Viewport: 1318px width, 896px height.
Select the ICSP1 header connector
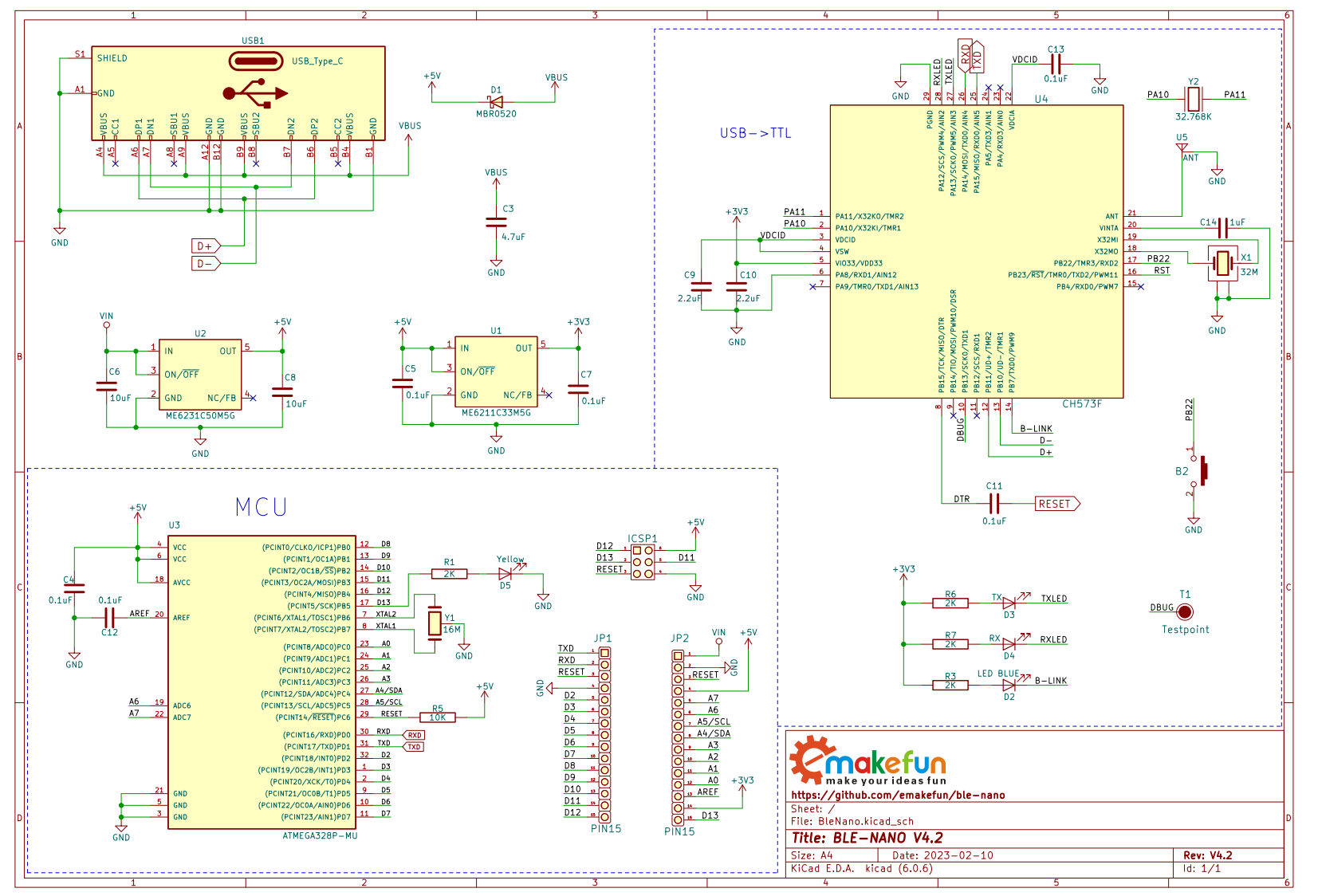point(643,561)
